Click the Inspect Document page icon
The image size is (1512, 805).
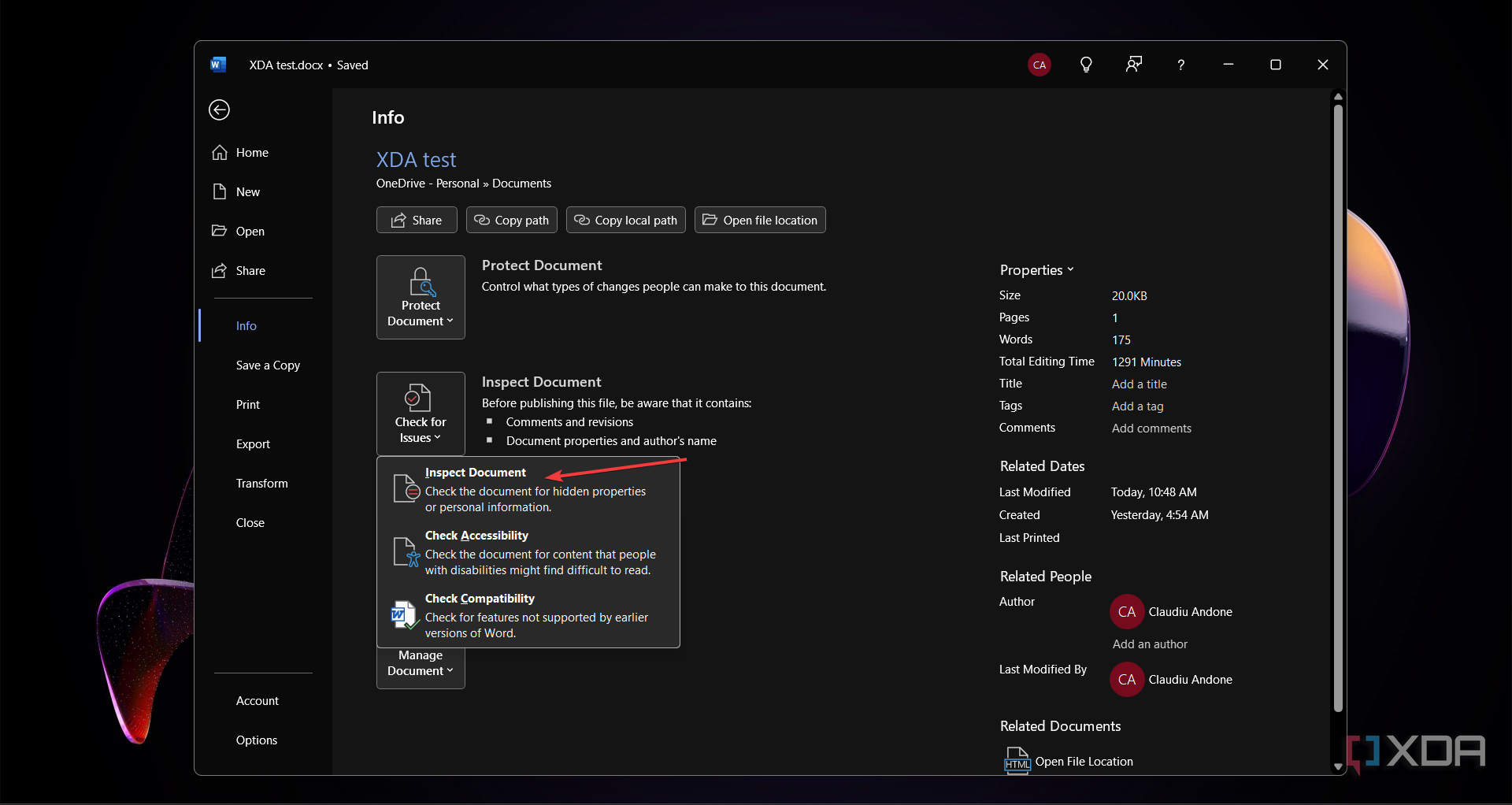tap(406, 488)
